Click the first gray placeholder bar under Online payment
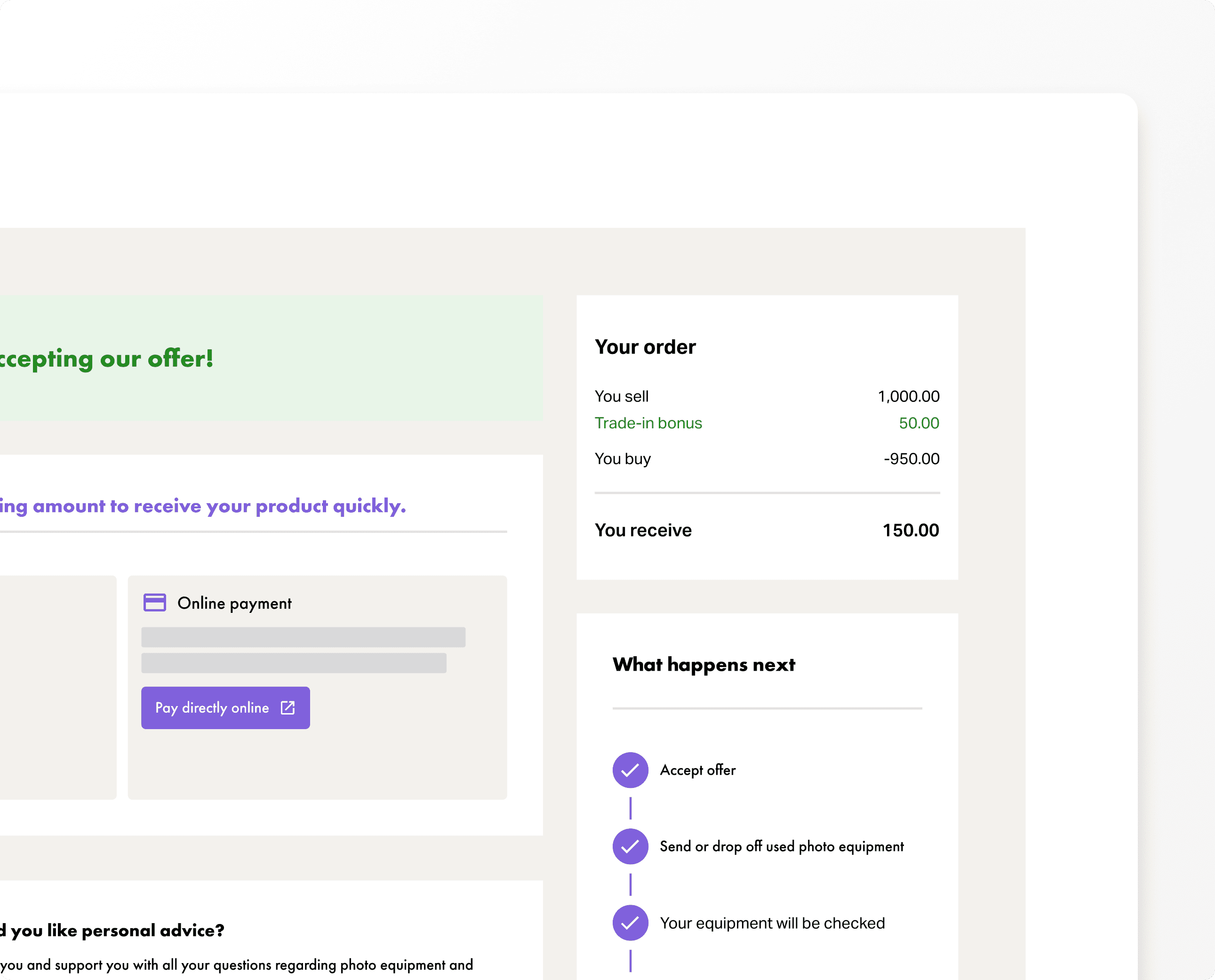Viewport: 1215px width, 980px height. click(x=303, y=637)
